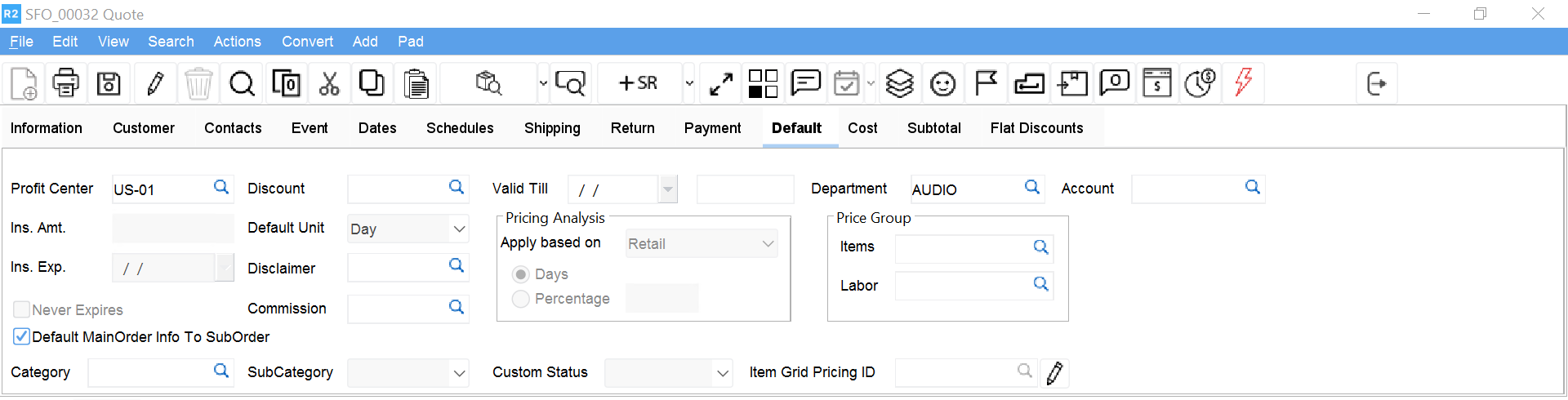
Task: Click the flag icon in toolbar
Action: click(986, 83)
